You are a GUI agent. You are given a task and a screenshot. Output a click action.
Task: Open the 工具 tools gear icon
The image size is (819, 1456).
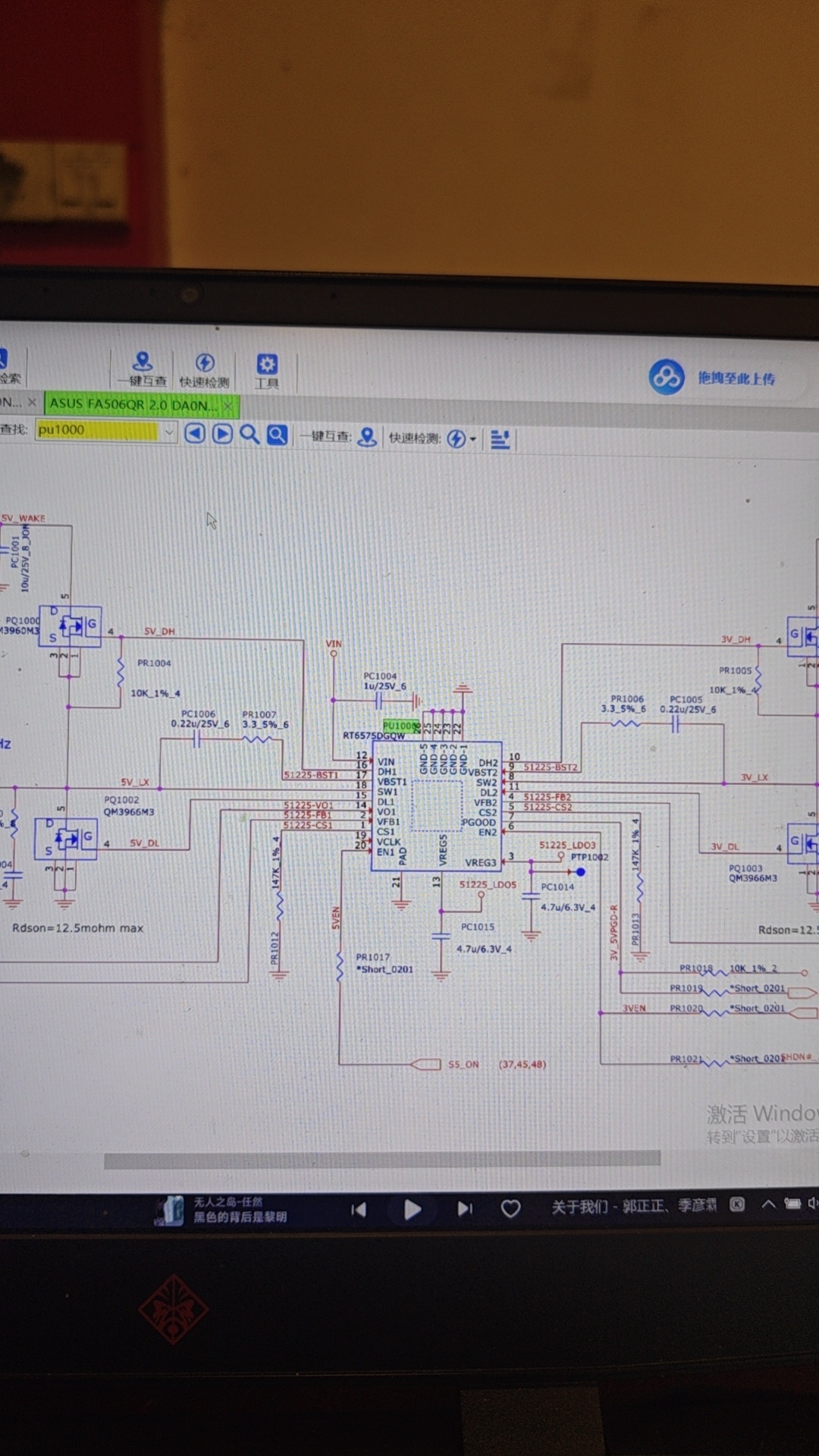click(266, 371)
